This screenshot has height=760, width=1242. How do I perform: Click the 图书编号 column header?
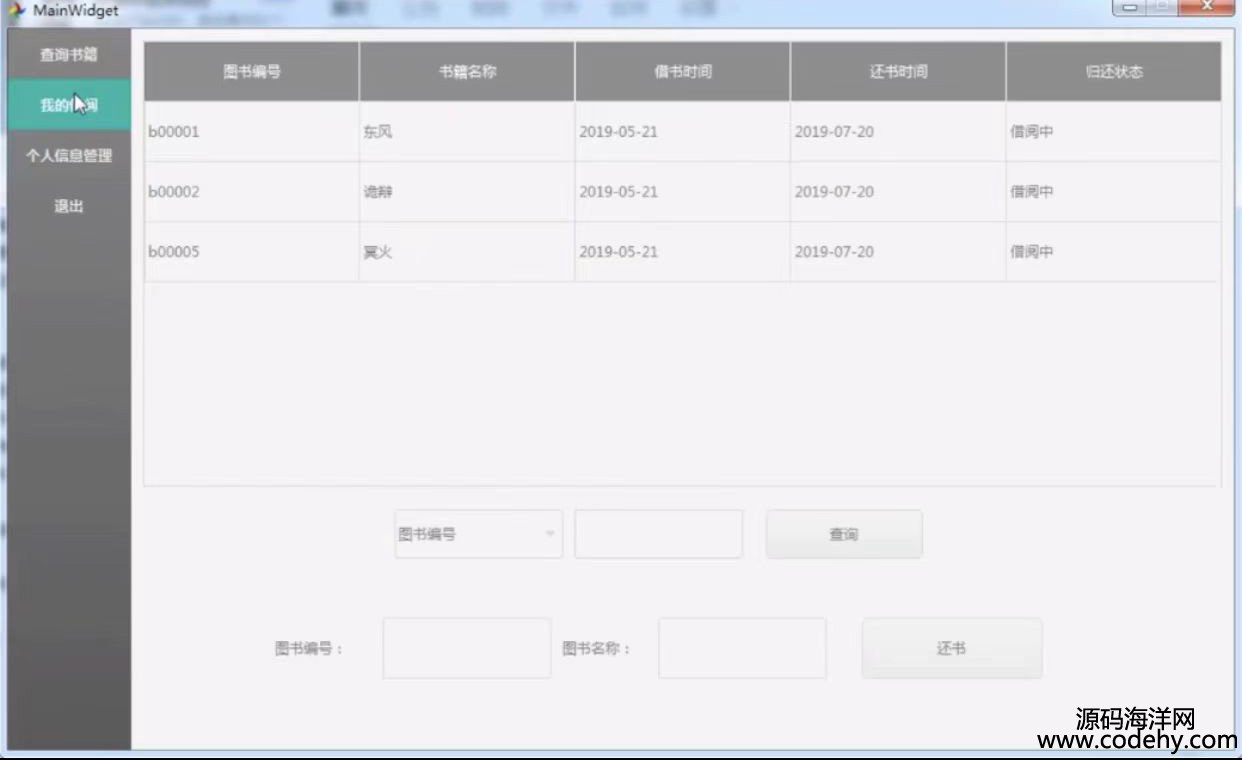(252, 72)
